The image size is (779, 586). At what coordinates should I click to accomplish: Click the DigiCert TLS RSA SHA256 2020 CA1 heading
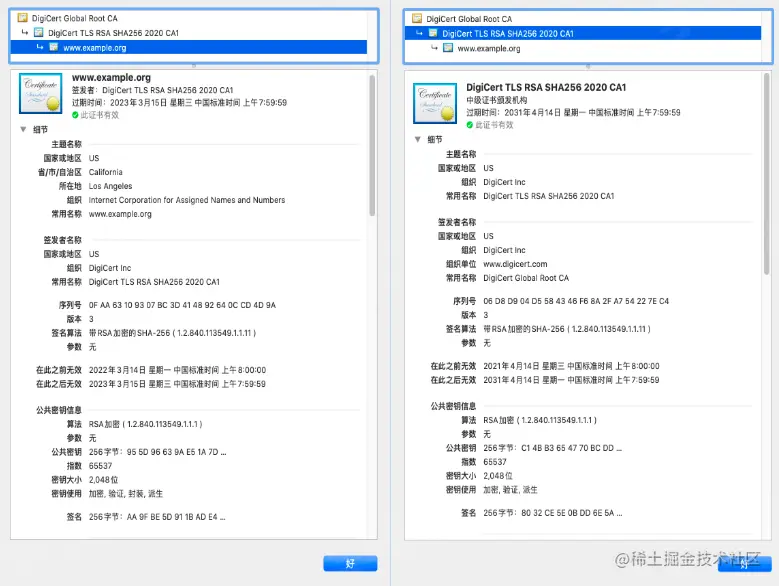coord(546,87)
